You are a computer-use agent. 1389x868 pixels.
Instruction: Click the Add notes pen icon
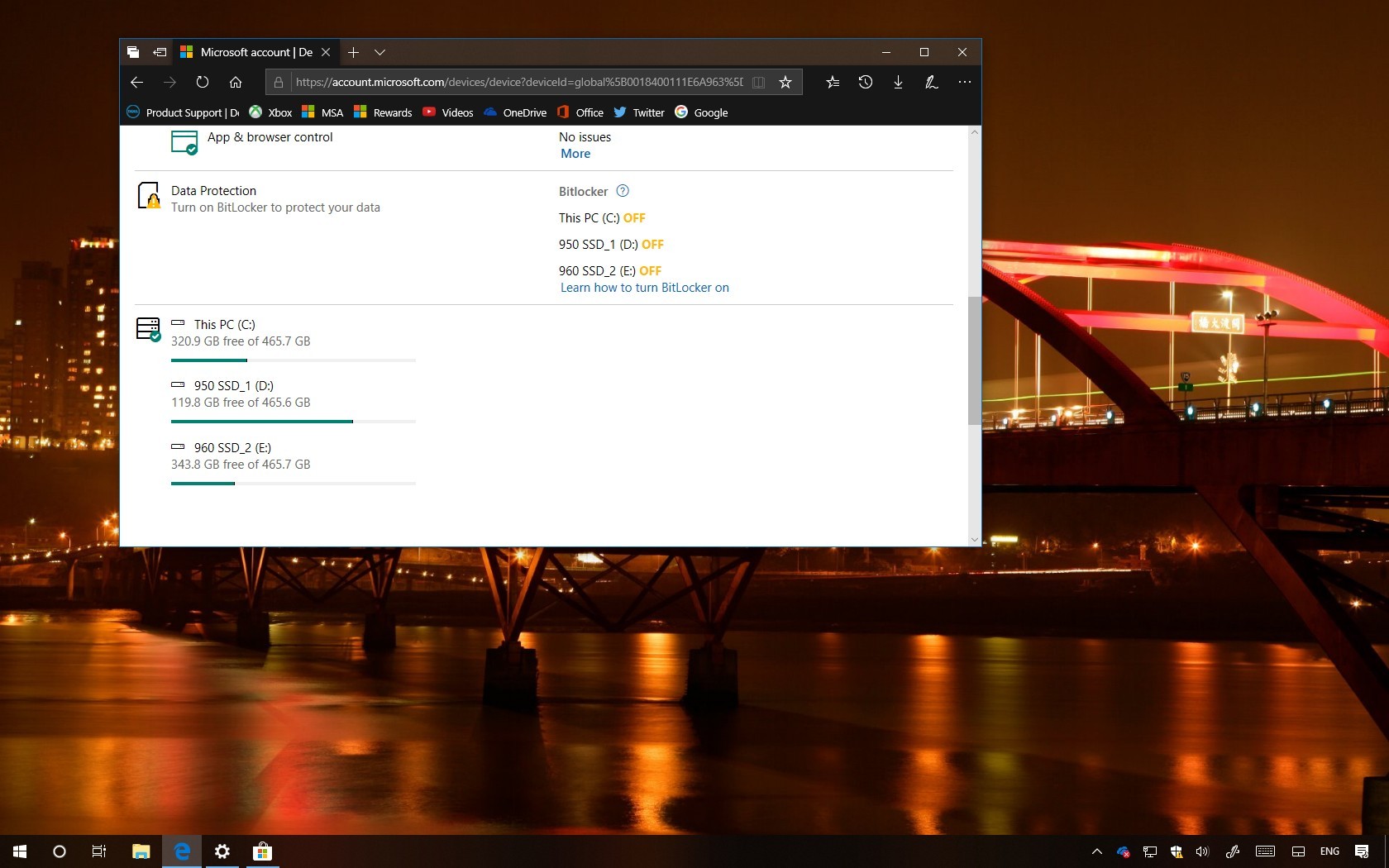(x=931, y=82)
